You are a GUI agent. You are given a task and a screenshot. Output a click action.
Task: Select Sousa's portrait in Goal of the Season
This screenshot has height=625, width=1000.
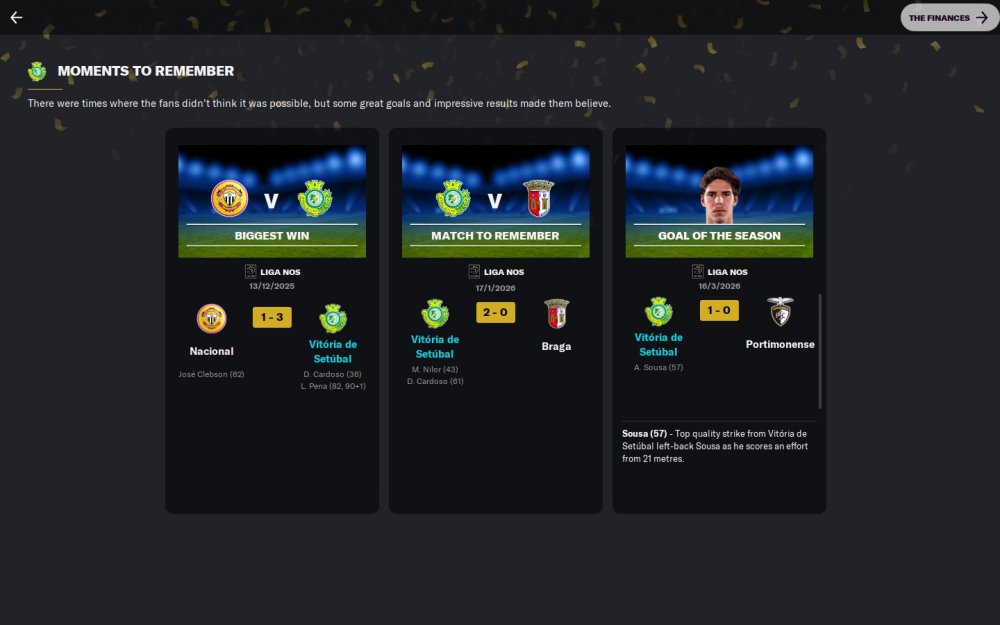[x=719, y=195]
